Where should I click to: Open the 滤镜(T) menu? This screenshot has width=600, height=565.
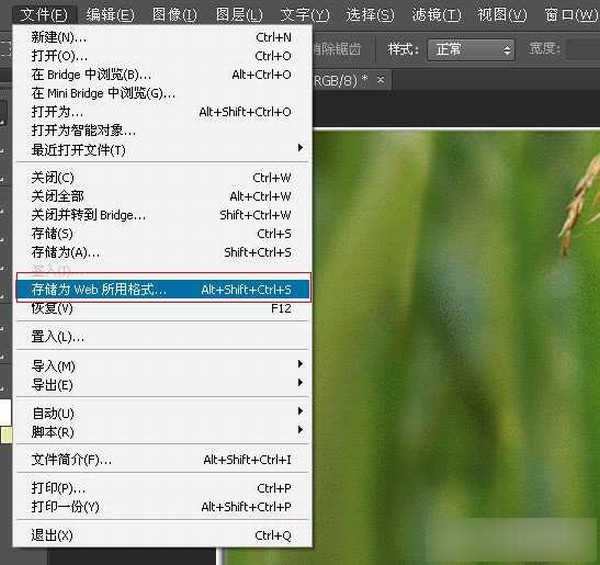(x=437, y=15)
